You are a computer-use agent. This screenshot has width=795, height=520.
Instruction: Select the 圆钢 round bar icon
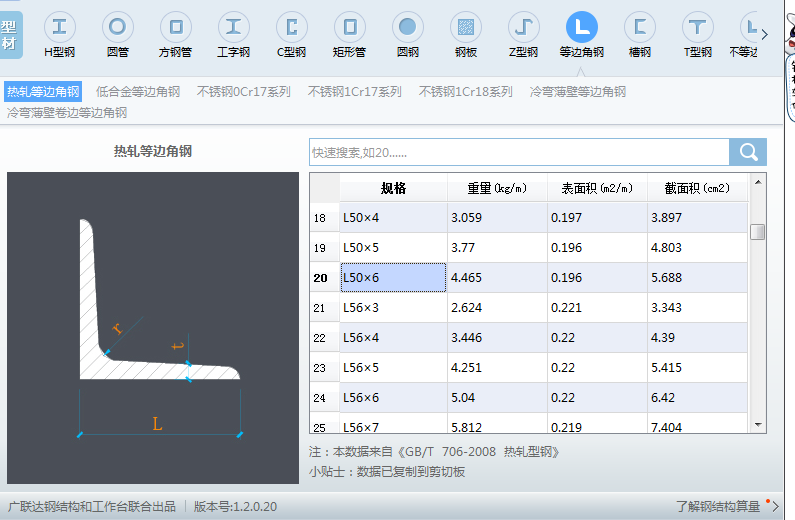[408, 27]
